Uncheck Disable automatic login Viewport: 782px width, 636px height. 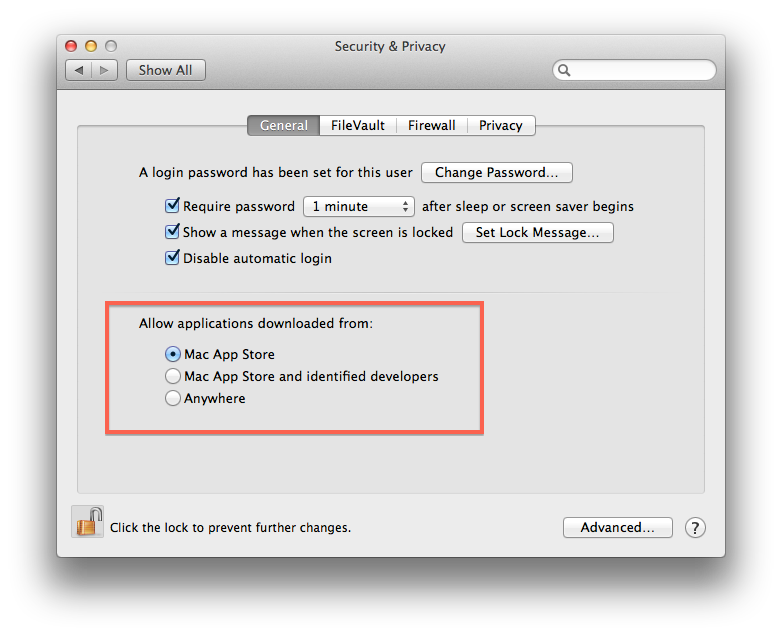[x=172, y=257]
